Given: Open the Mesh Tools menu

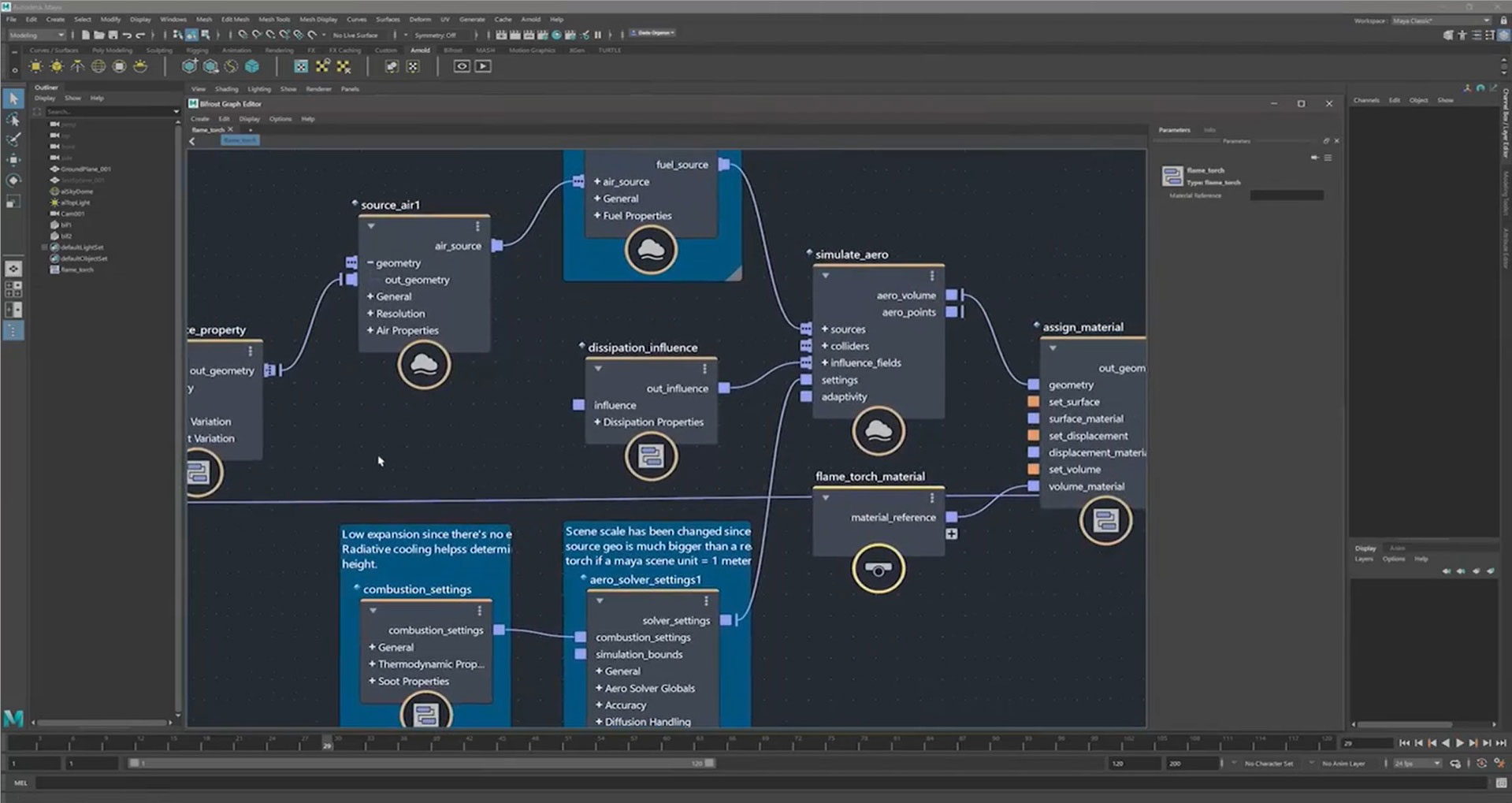Looking at the screenshot, I should (x=274, y=19).
